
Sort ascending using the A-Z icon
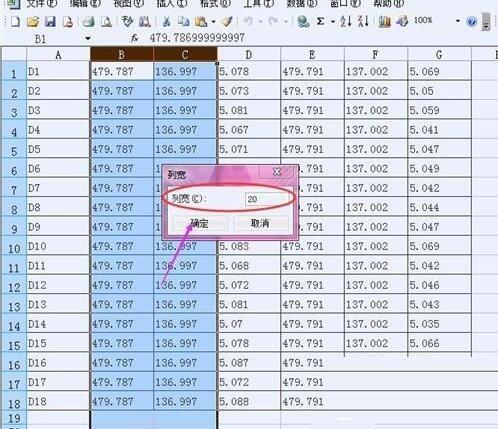pos(345,21)
